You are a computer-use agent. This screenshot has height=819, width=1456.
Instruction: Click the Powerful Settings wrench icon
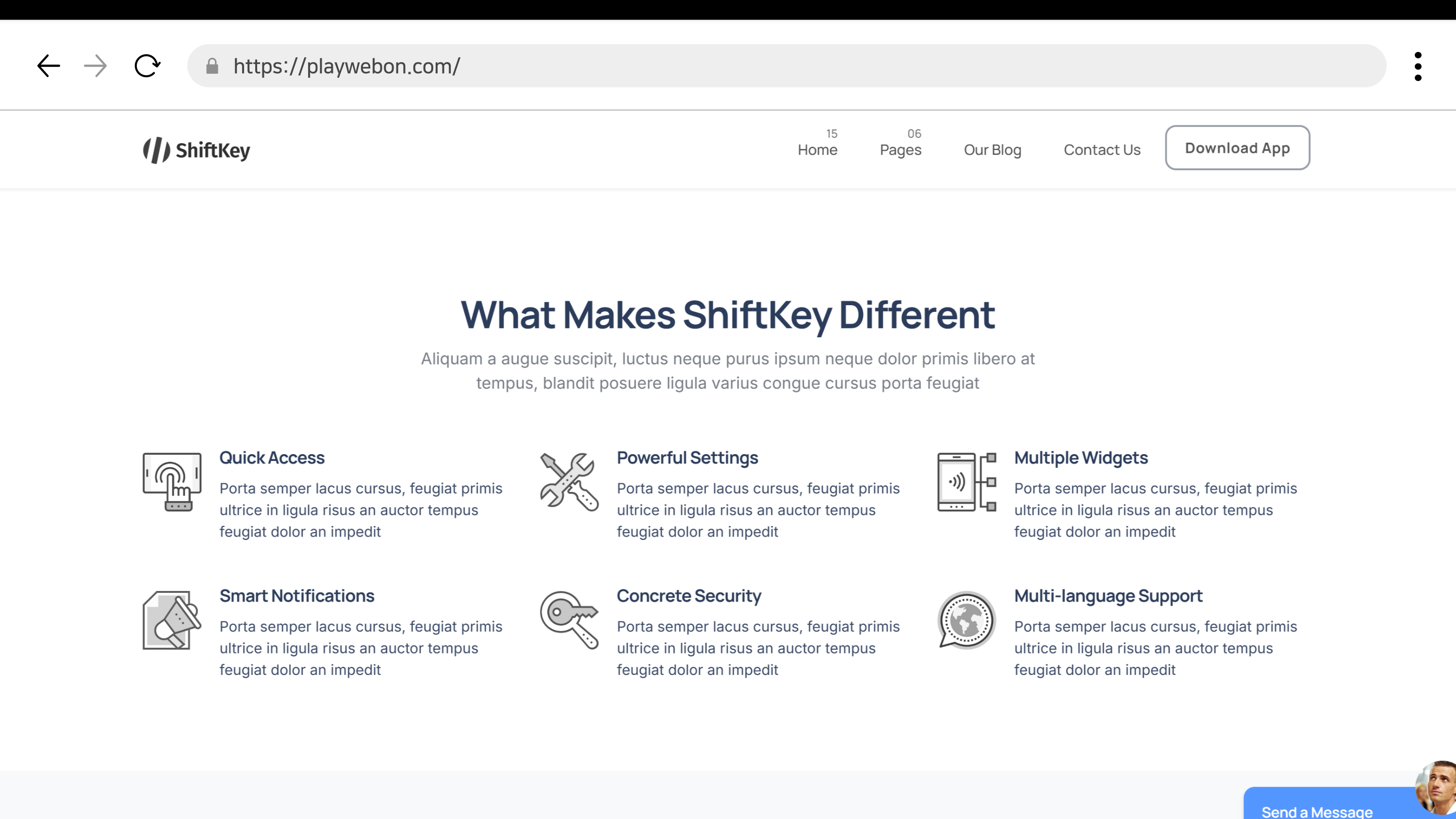coord(569,482)
